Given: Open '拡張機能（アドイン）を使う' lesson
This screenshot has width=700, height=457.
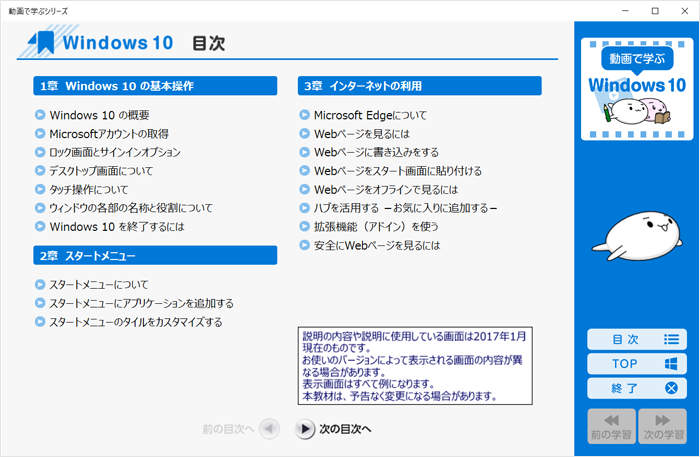Looking at the screenshot, I should click(376, 227).
